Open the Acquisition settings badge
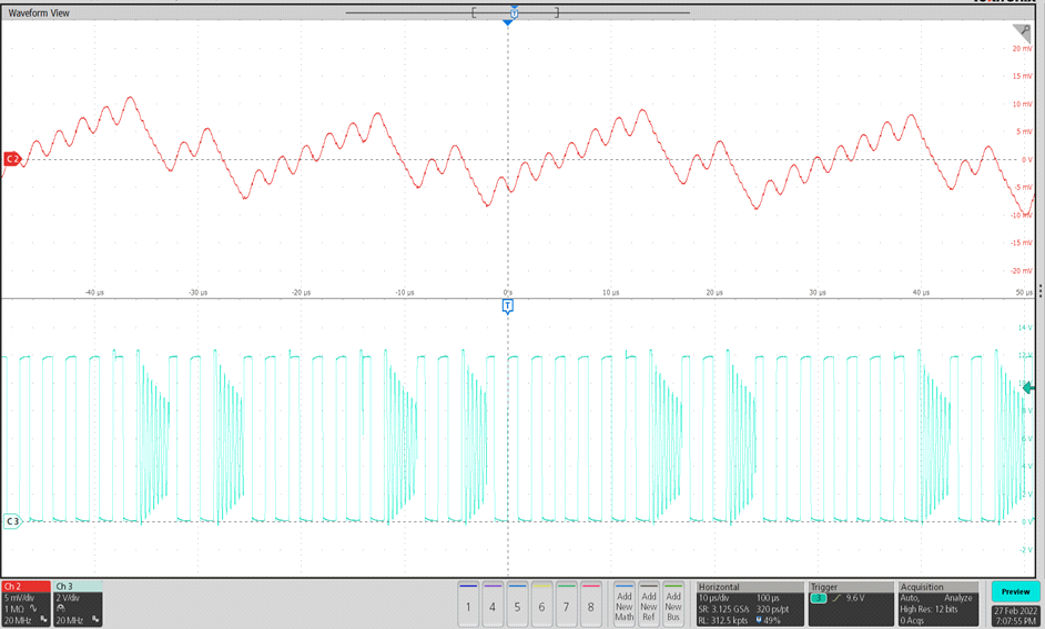The height and width of the screenshot is (629, 1045). [937, 604]
